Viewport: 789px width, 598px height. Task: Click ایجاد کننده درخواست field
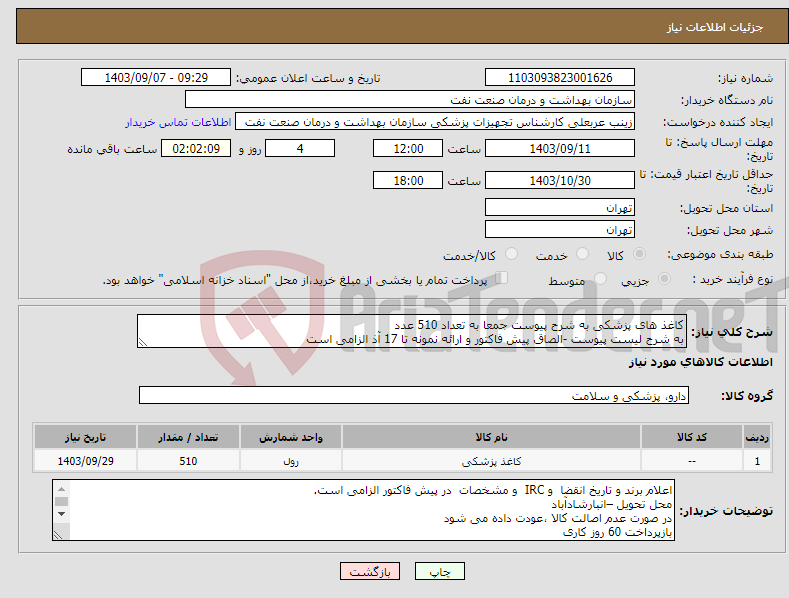pyautogui.click(x=435, y=122)
